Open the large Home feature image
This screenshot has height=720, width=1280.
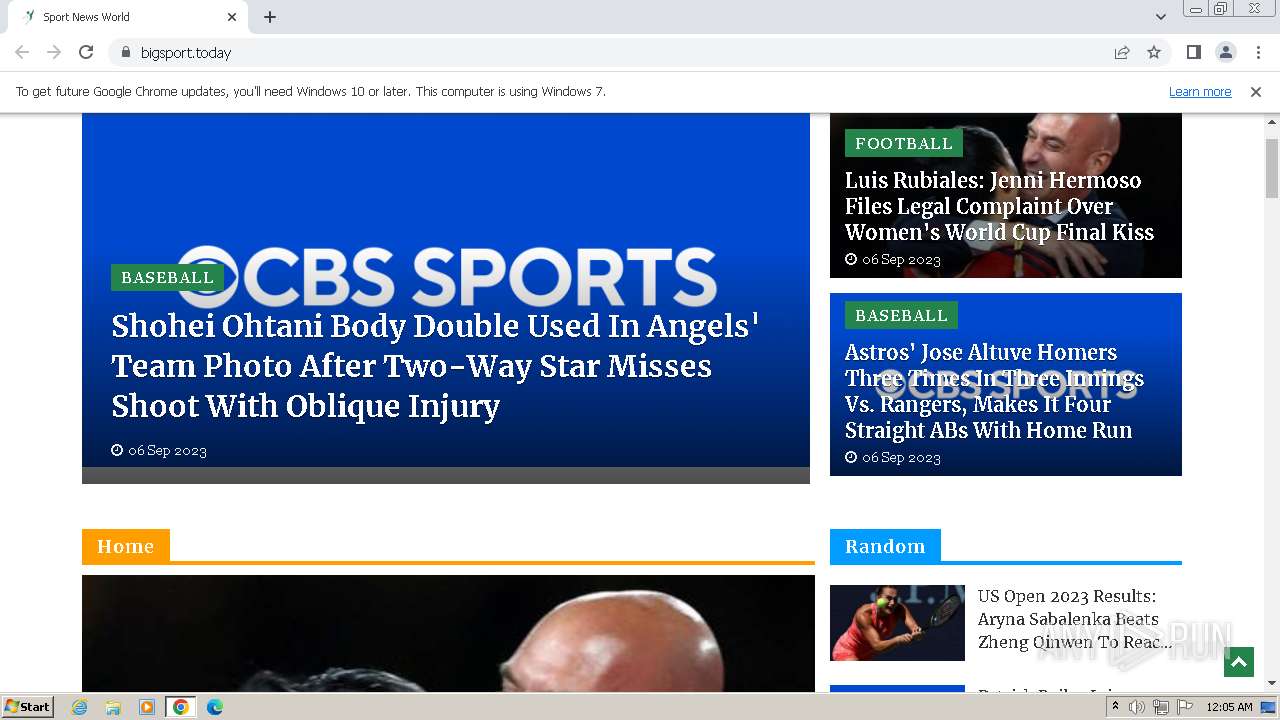point(448,633)
